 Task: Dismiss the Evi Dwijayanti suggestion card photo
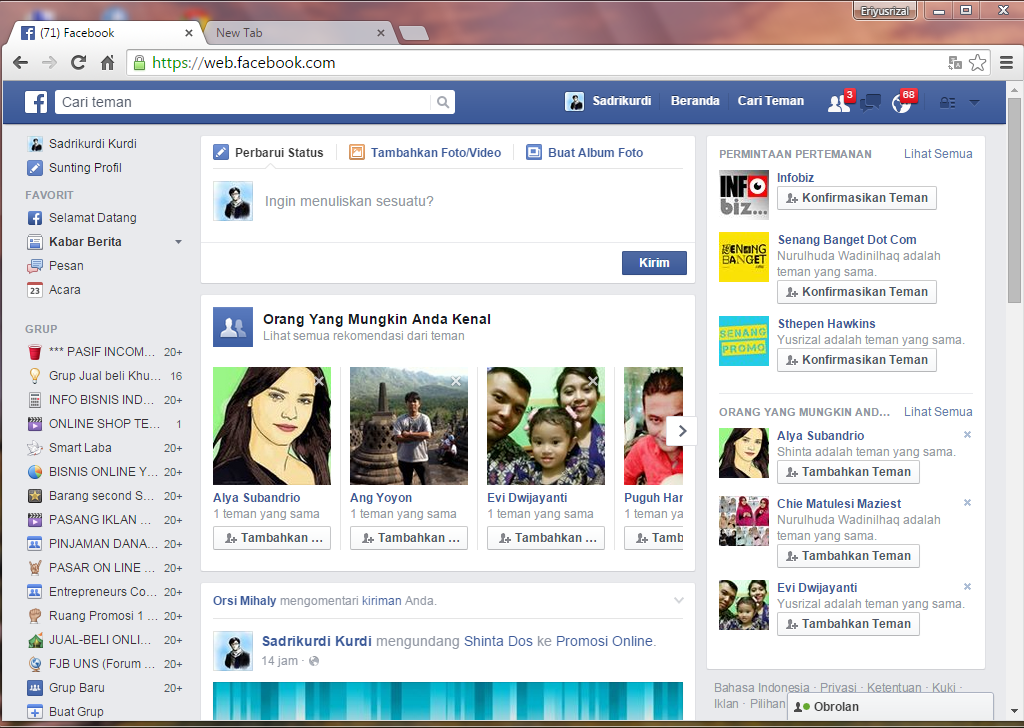(593, 381)
